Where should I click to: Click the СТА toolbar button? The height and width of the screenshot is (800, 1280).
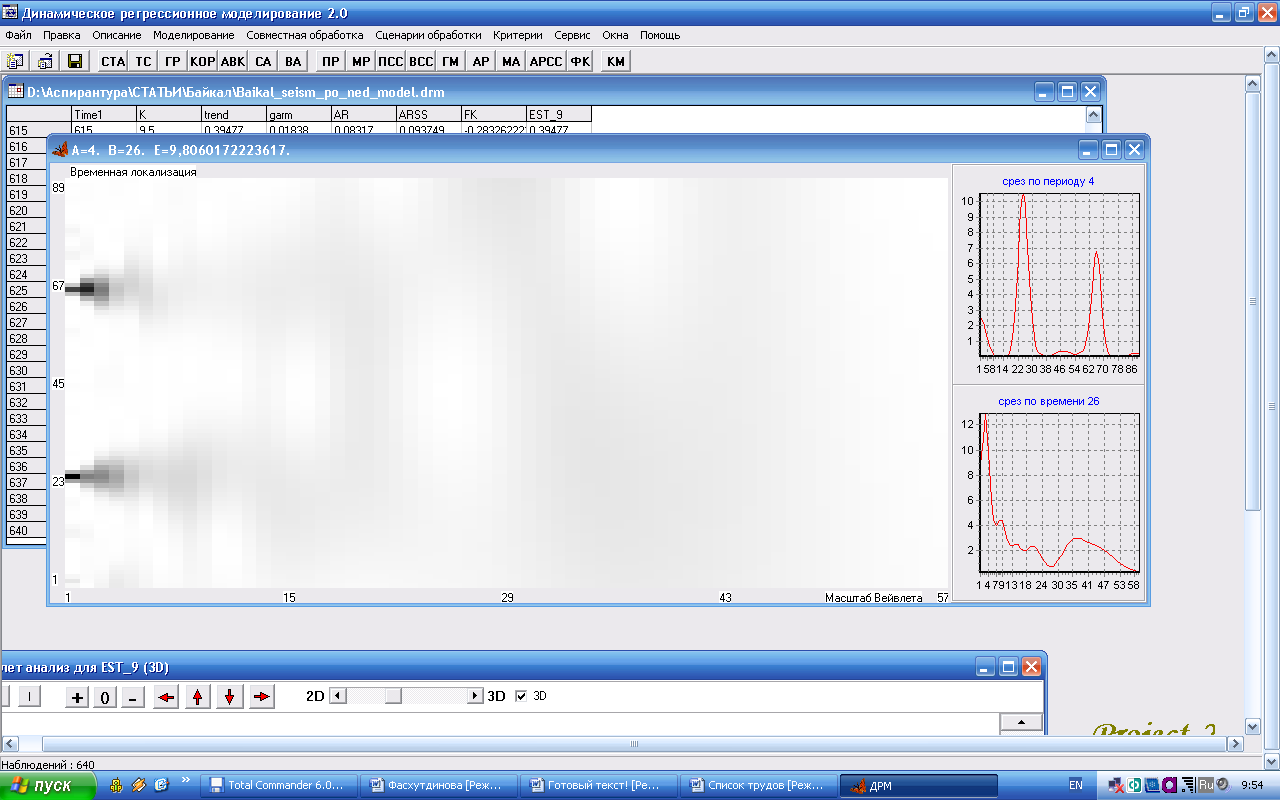[113, 62]
